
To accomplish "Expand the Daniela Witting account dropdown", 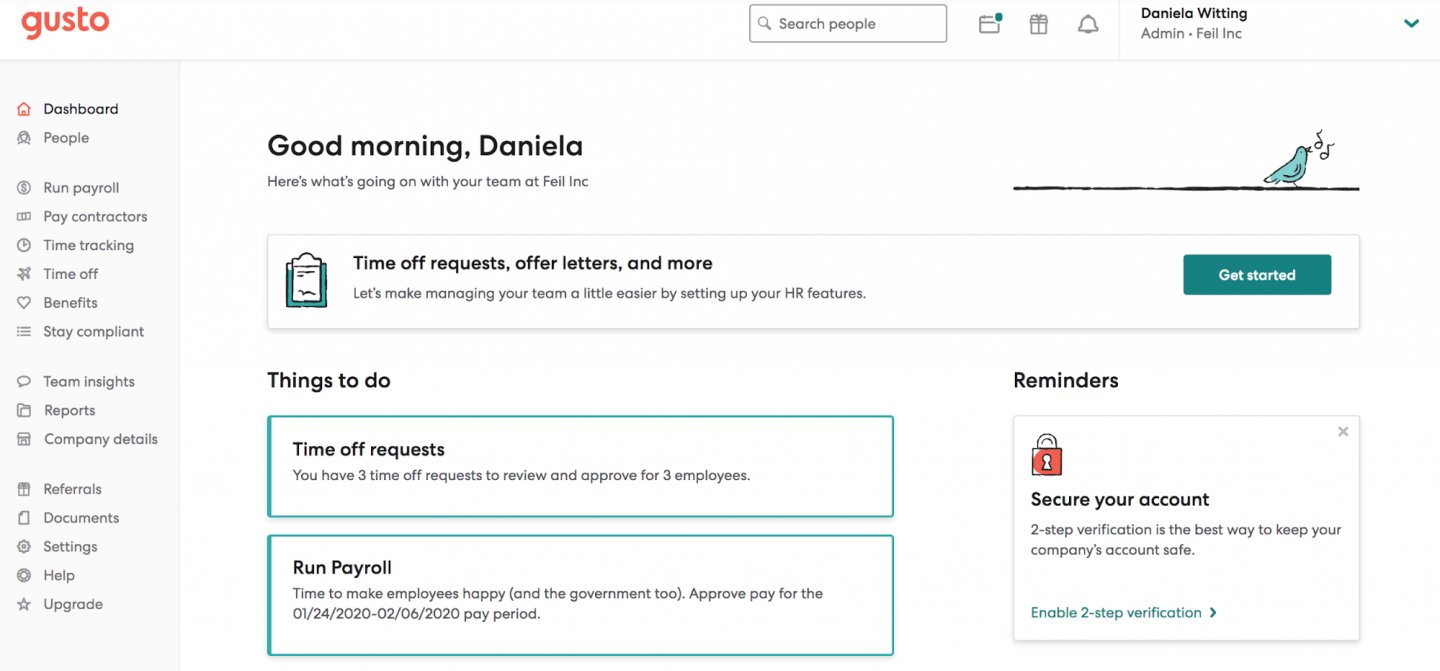I will 1411,24.
